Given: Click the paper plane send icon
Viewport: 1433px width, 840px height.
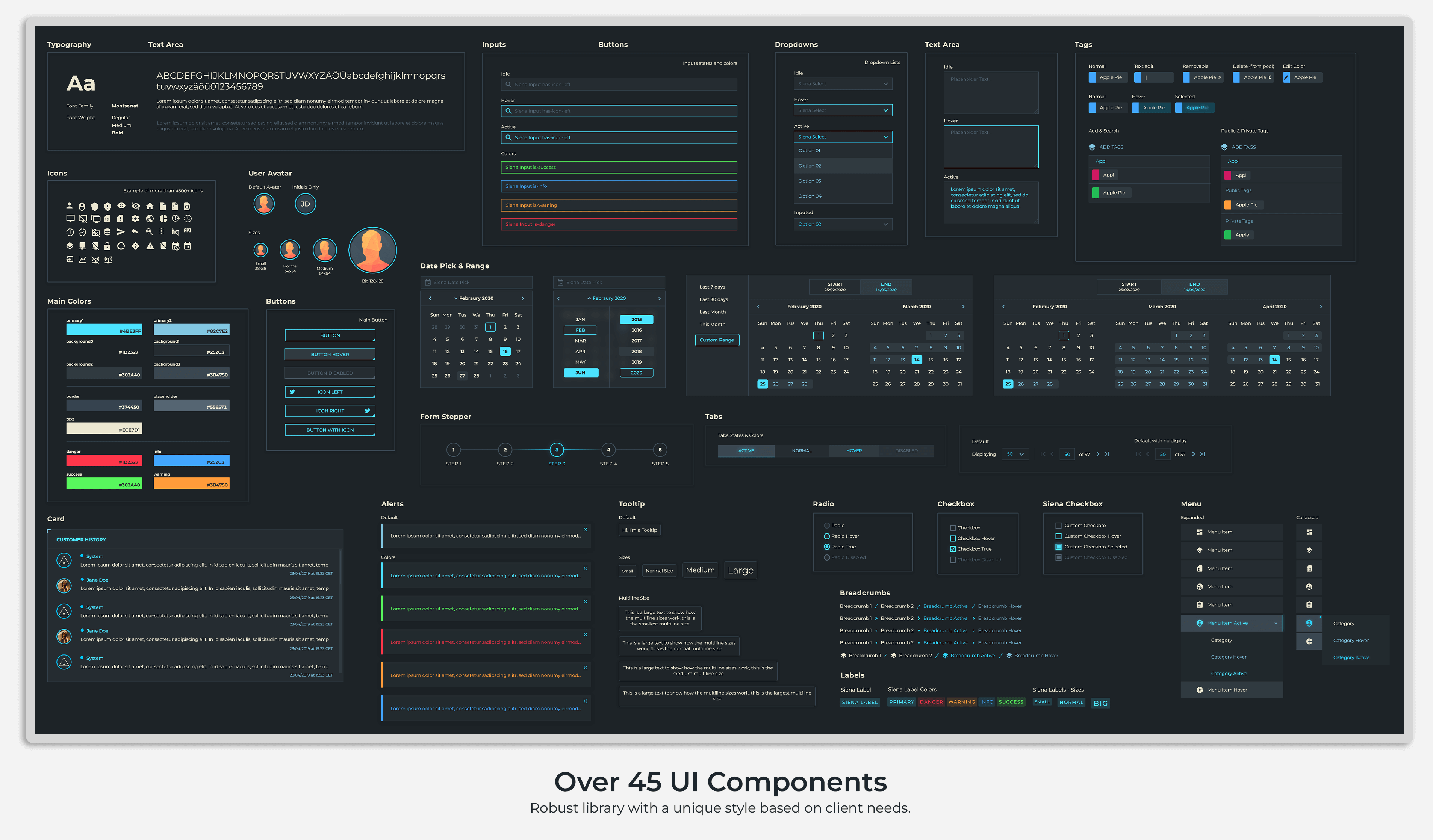Looking at the screenshot, I should 121,232.
